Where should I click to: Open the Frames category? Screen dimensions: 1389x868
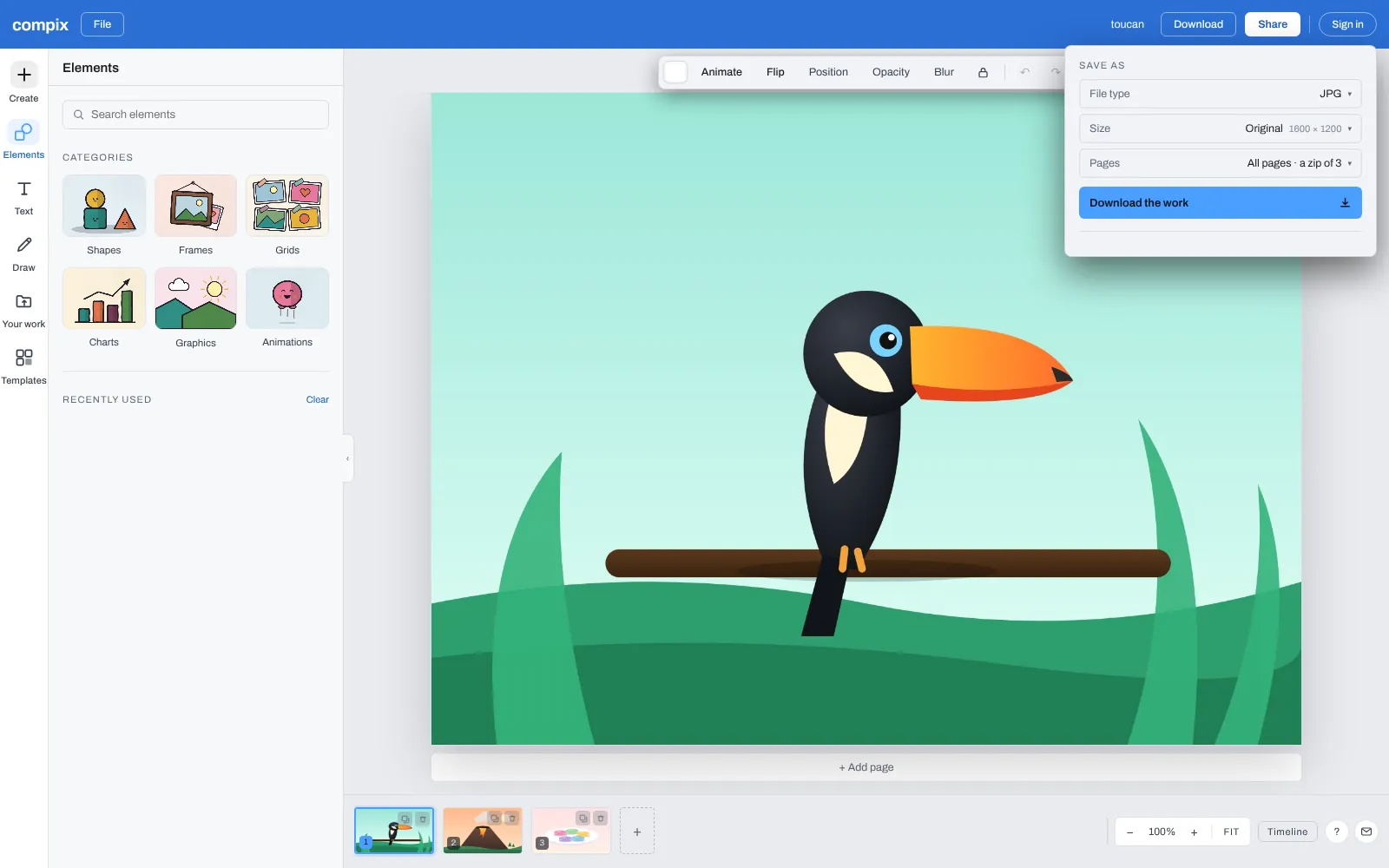click(x=195, y=215)
